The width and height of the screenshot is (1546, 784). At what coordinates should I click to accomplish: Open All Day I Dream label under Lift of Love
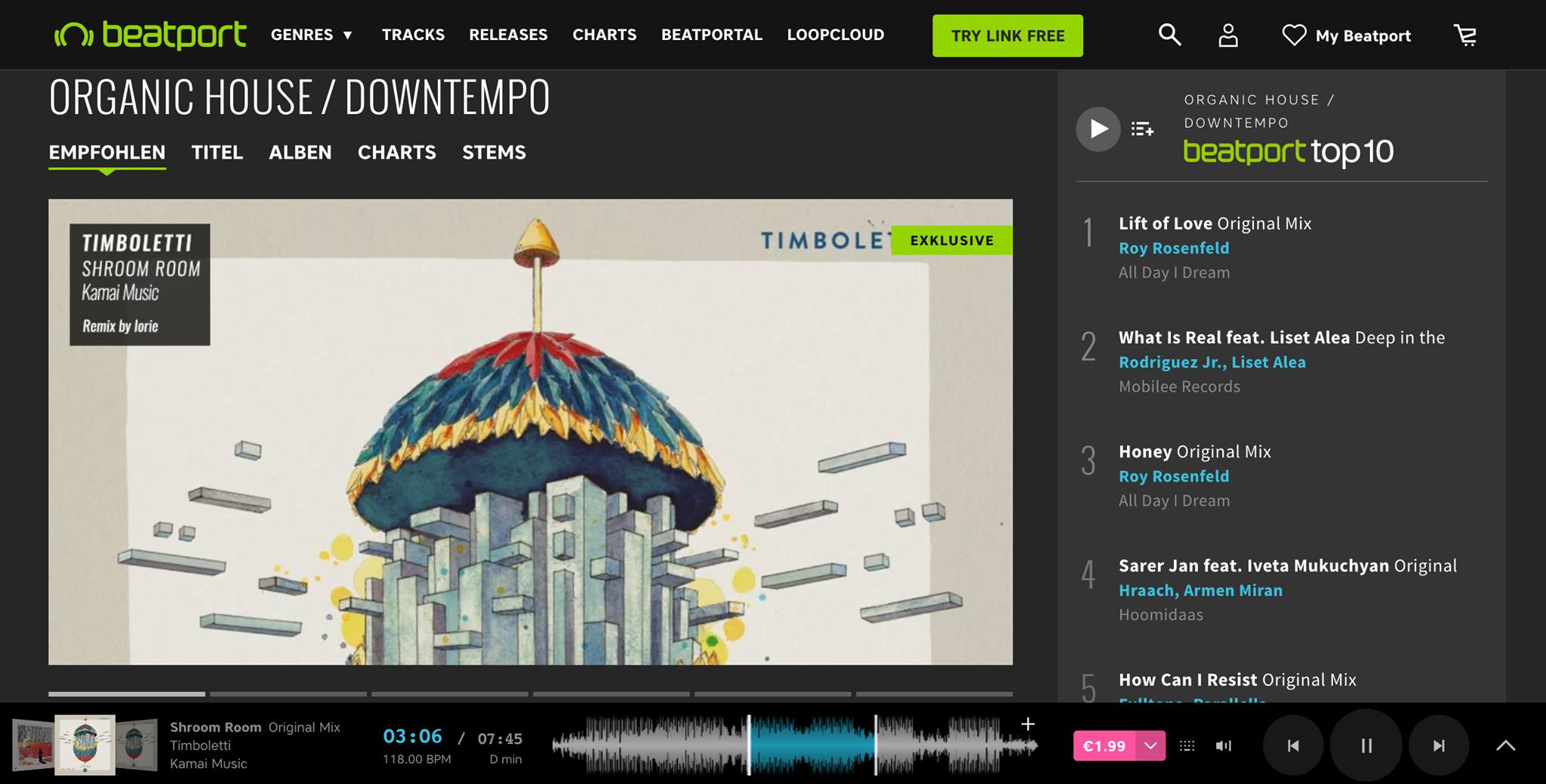point(1174,272)
